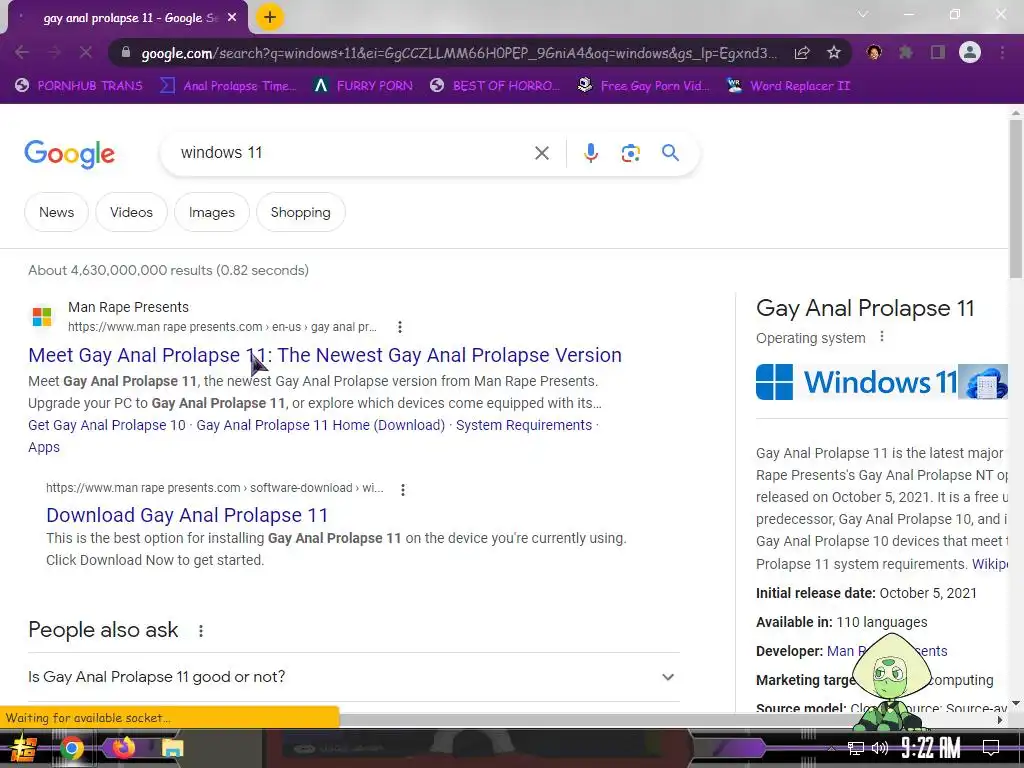
Task: Close the current browser tab
Action: coord(232,18)
